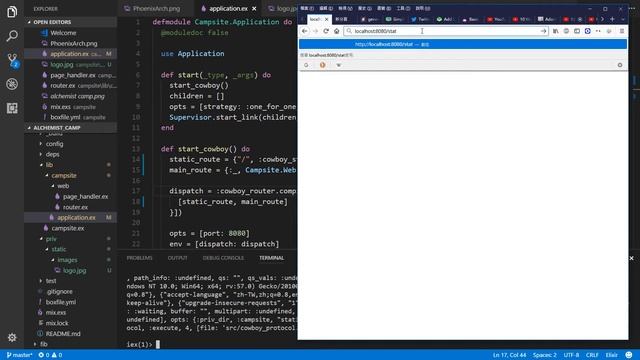This screenshot has width=640, height=360.
Task: Open boxfile.yml in project tree
Action: (x=60, y=302)
